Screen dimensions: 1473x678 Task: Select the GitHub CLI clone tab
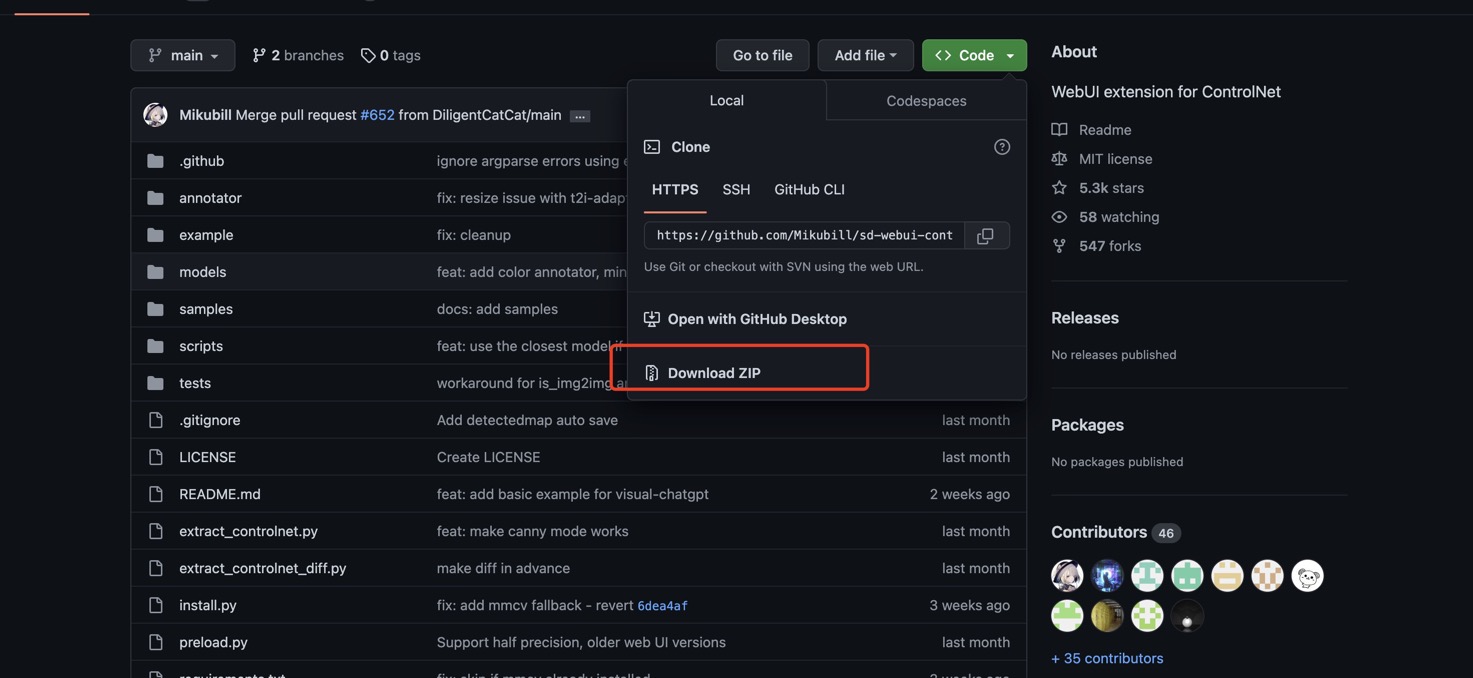(x=809, y=189)
